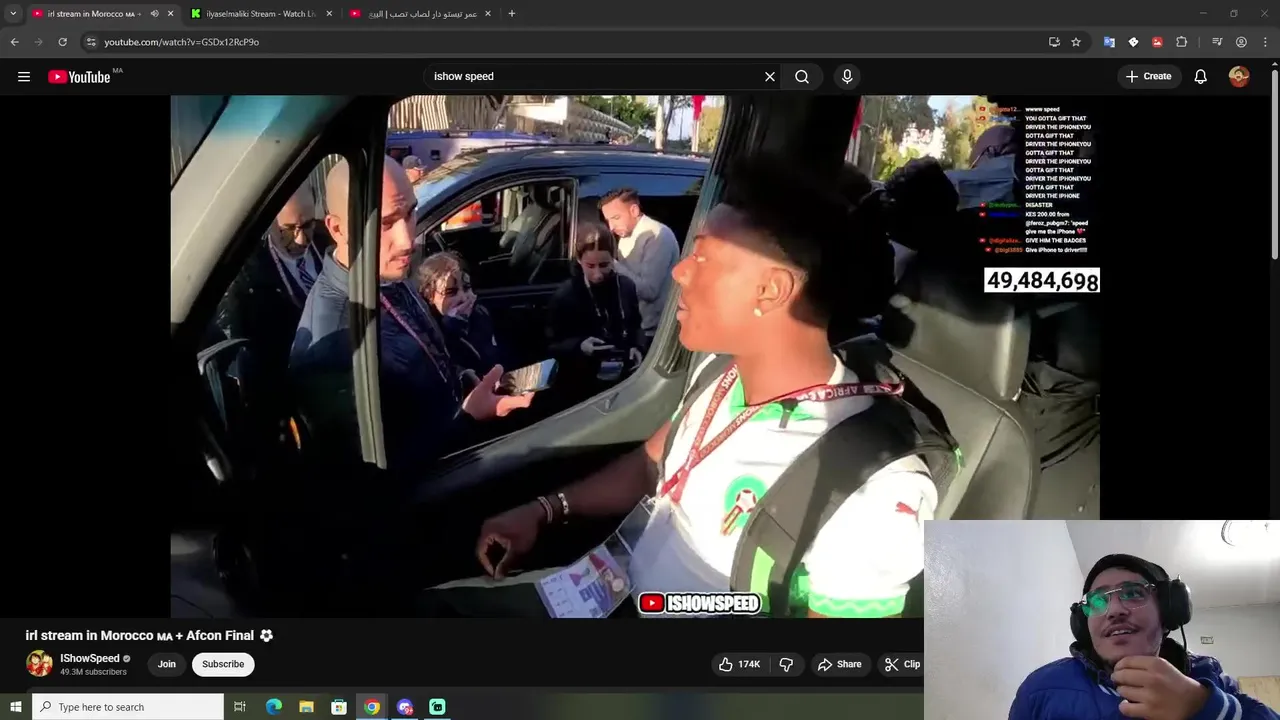
Task: Start voice search with microphone icon
Action: [847, 77]
